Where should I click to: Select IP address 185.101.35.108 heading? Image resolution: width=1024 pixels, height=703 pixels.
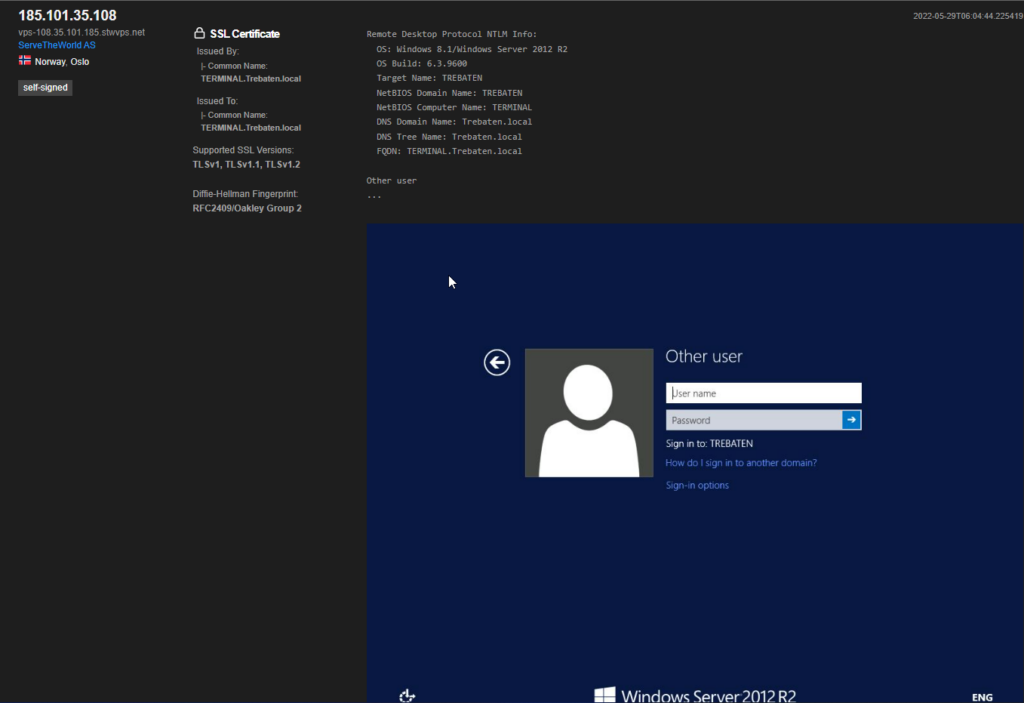pos(67,16)
